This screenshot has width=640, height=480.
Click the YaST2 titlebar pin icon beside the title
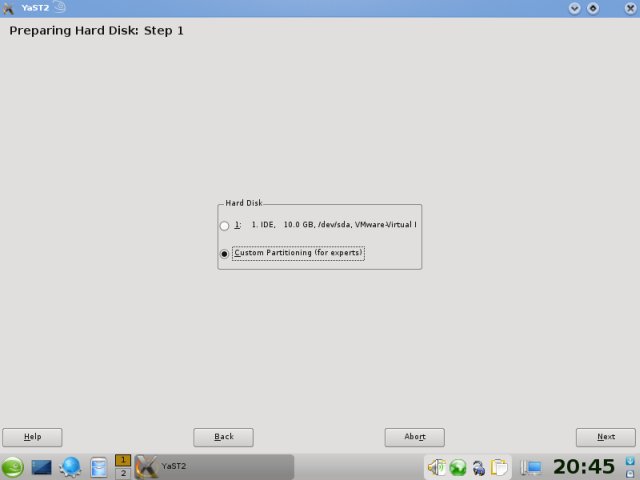pyautogui.click(x=60, y=7)
